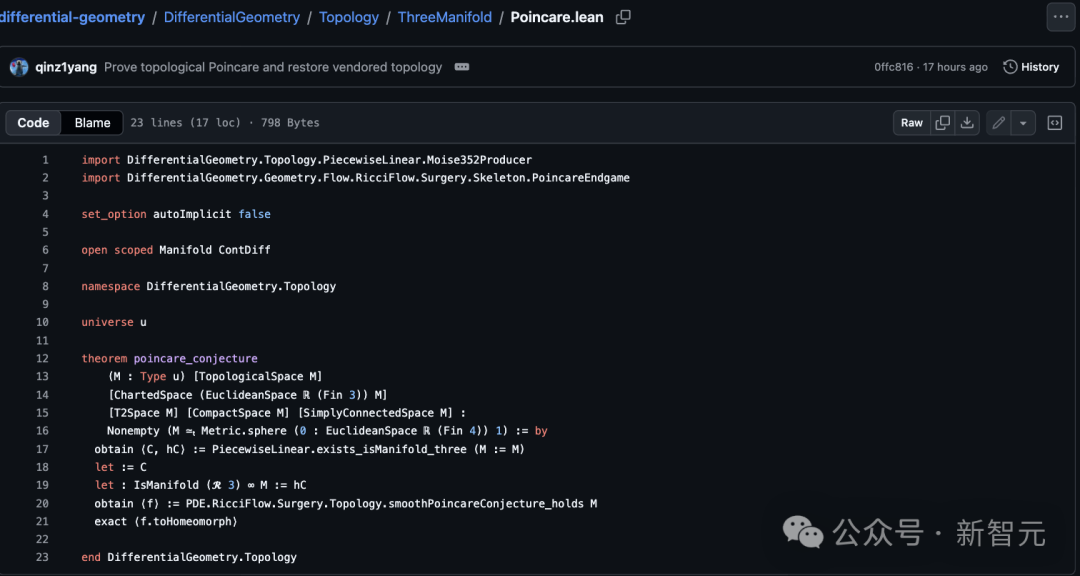This screenshot has height=576, width=1080.
Task: View the file History
Action: tap(1031, 67)
